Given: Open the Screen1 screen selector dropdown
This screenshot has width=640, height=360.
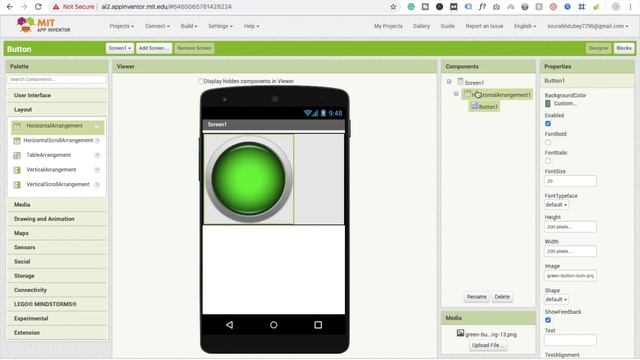Looking at the screenshot, I should click(x=120, y=48).
